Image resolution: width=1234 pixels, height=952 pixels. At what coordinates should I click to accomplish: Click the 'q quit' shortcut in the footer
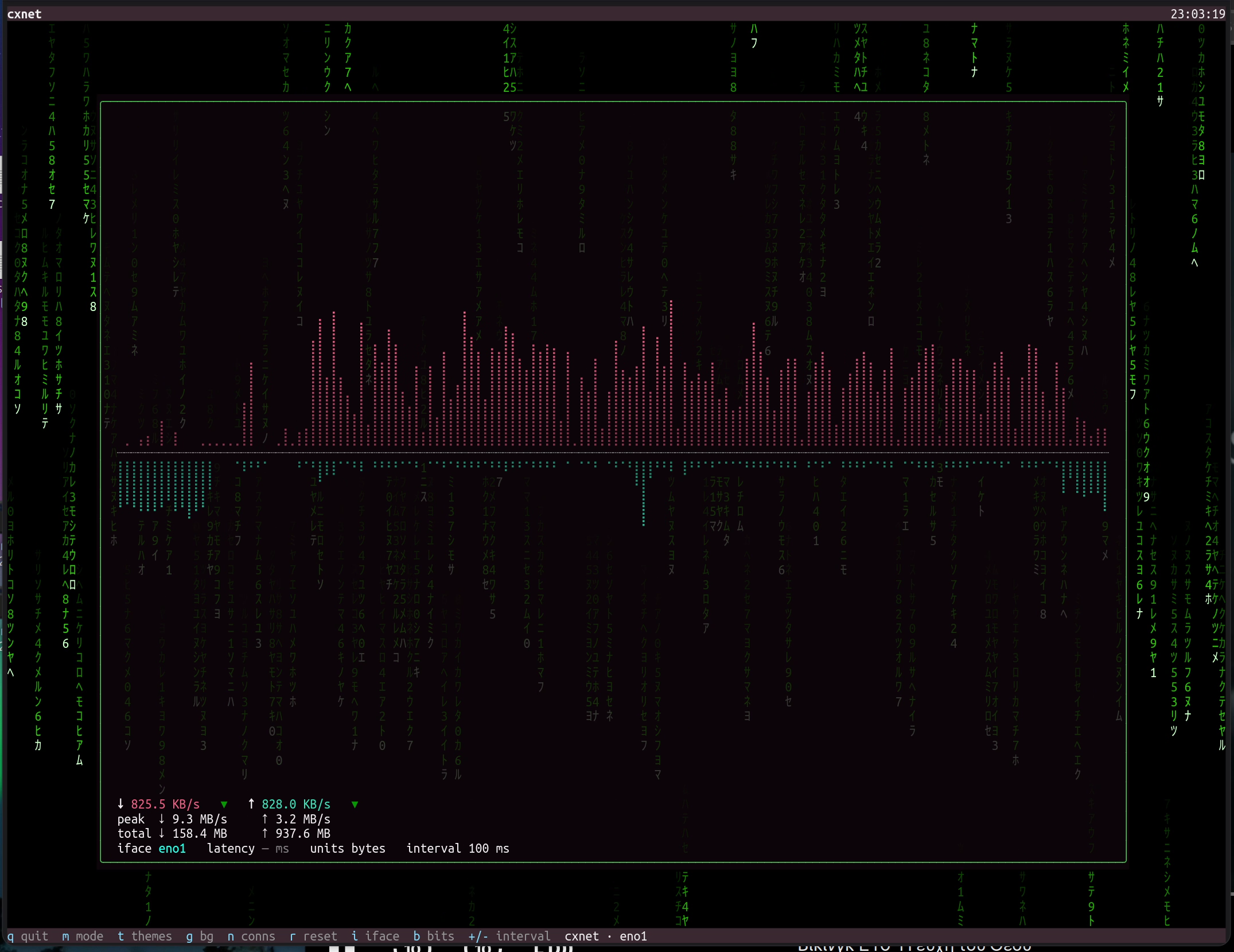tap(28, 936)
